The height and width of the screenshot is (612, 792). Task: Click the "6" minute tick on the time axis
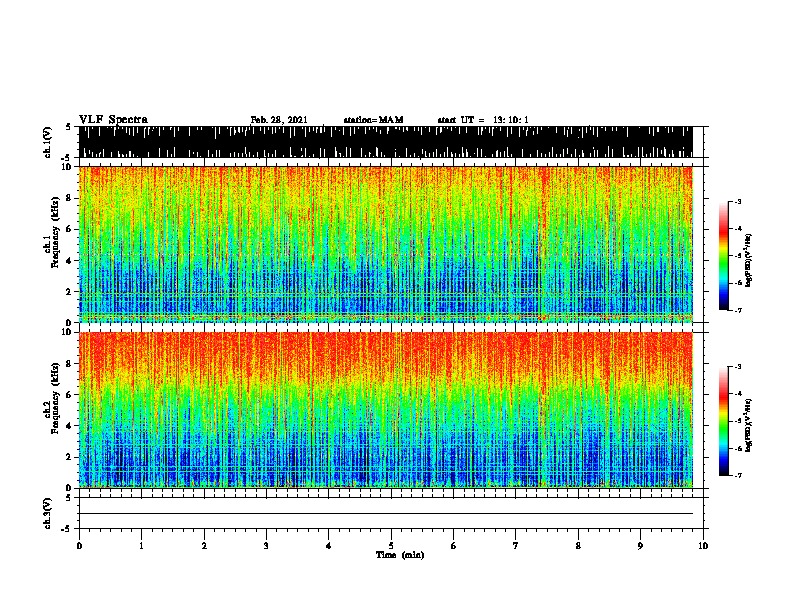454,546
